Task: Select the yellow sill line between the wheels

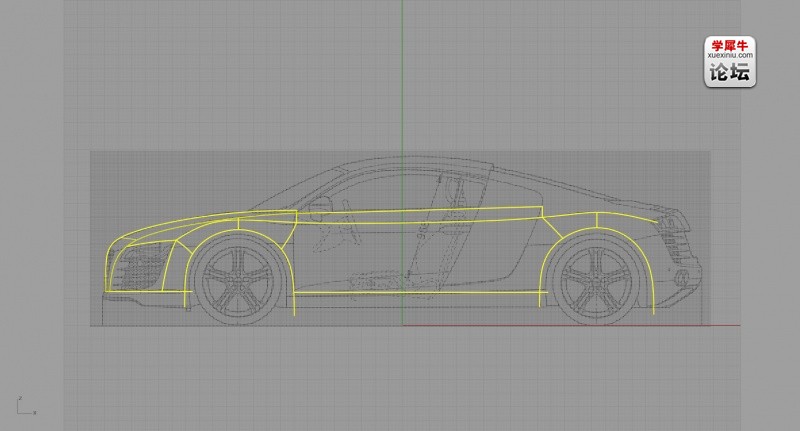Action: [x=421, y=292]
